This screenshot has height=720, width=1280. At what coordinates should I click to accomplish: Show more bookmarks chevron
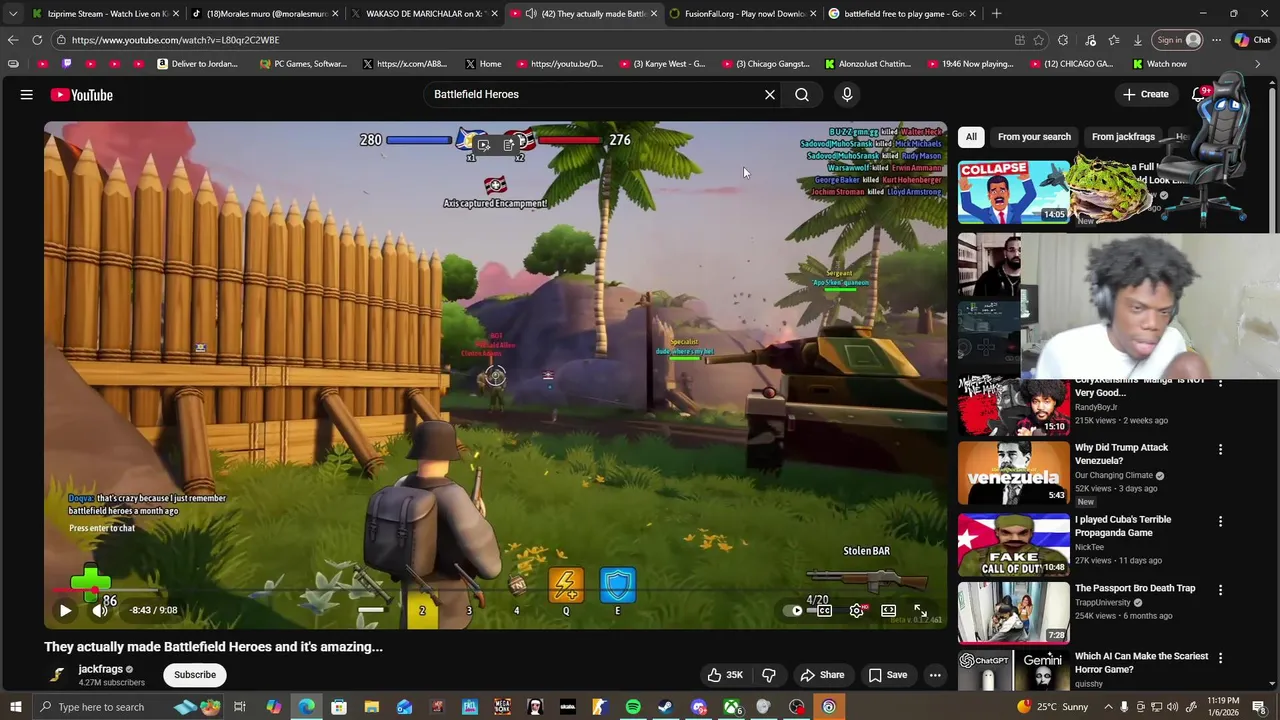(1257, 64)
